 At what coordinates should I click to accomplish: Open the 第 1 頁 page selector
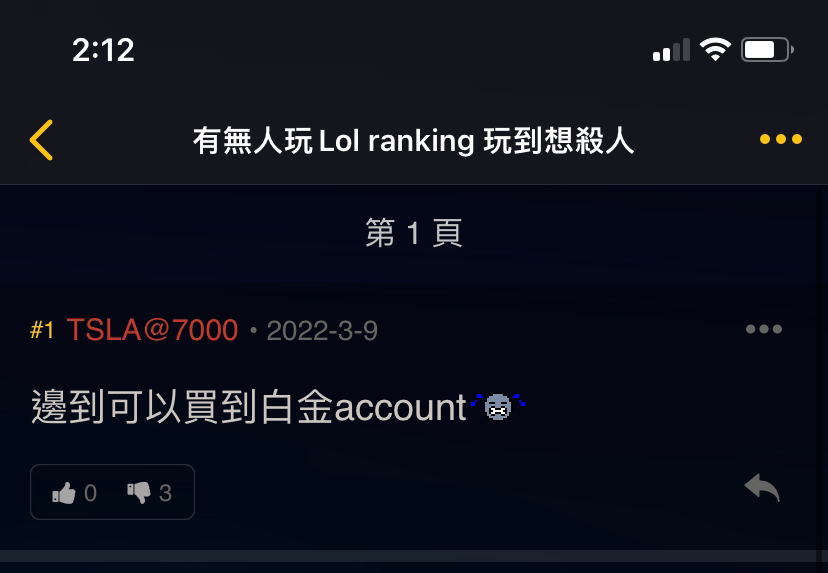click(x=413, y=232)
